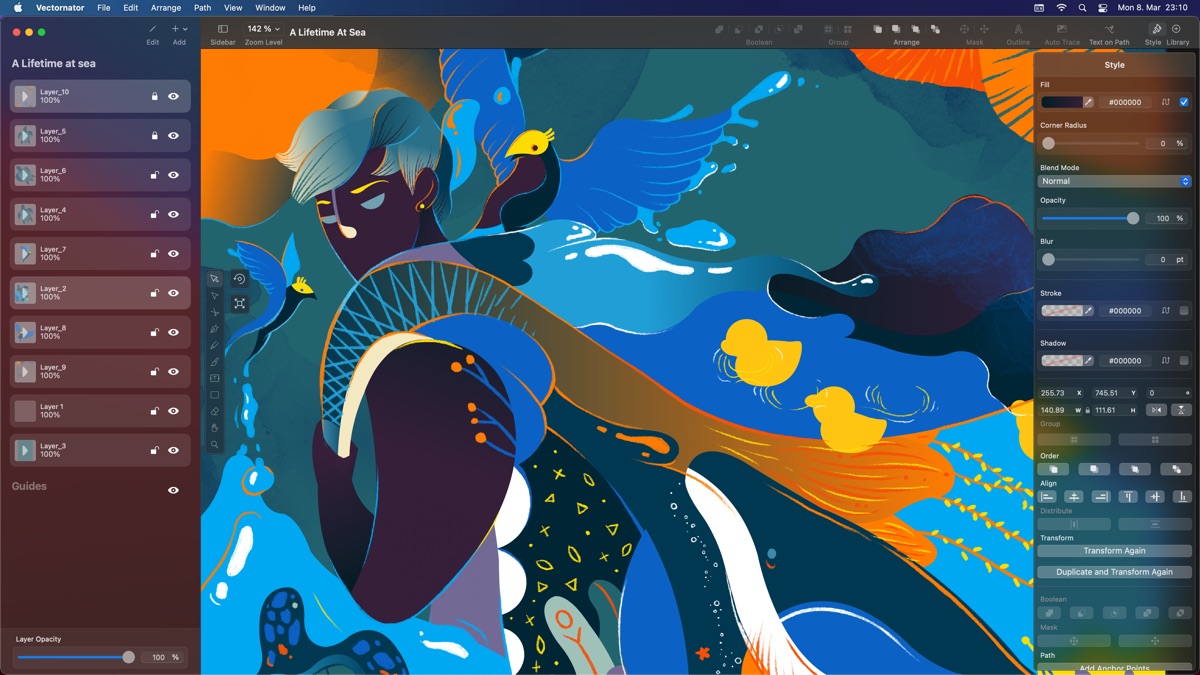Open the Blend Mode Normal dropdown
This screenshot has width=1200, height=675.
tap(1115, 181)
